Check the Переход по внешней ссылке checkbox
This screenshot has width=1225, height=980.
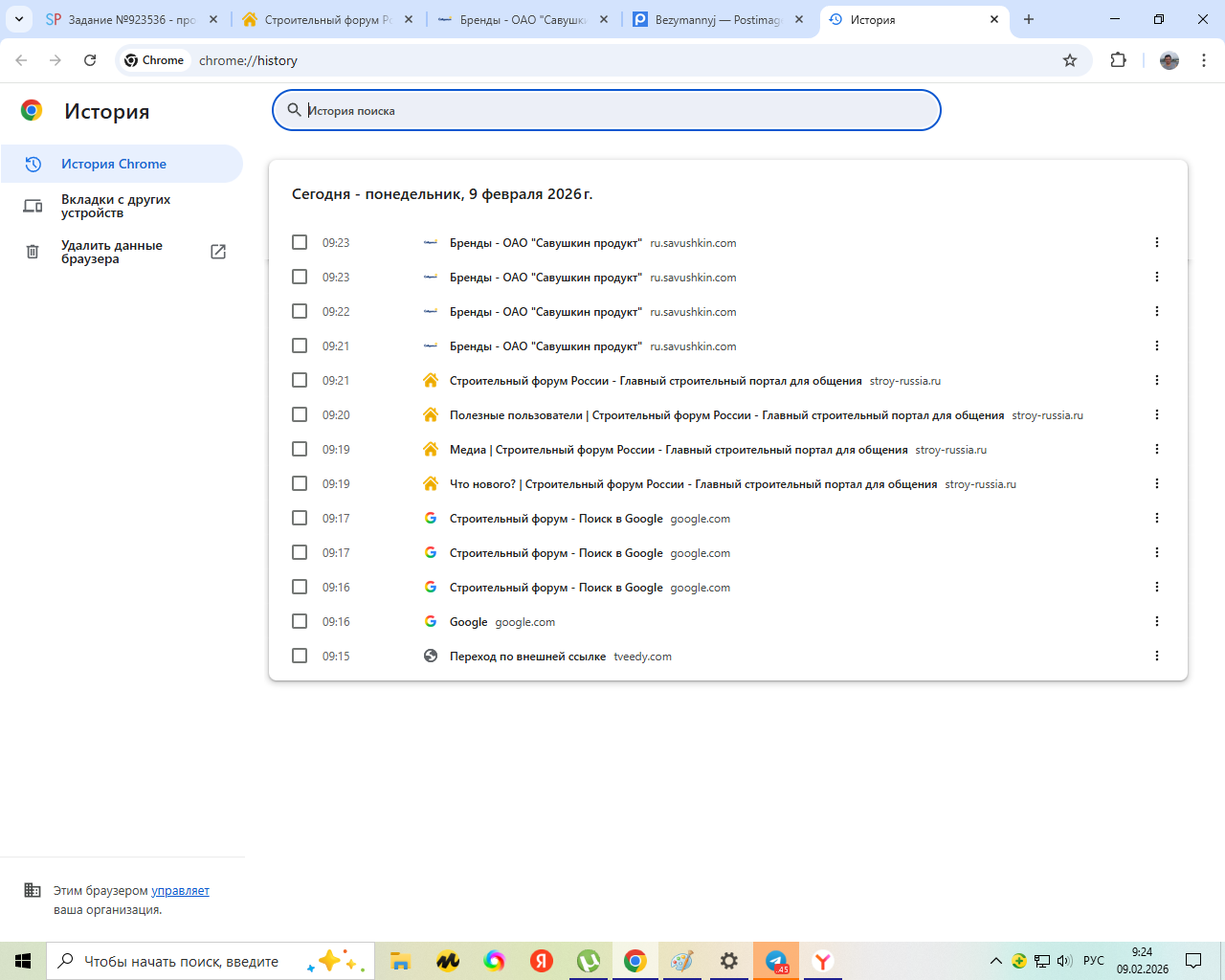300,656
